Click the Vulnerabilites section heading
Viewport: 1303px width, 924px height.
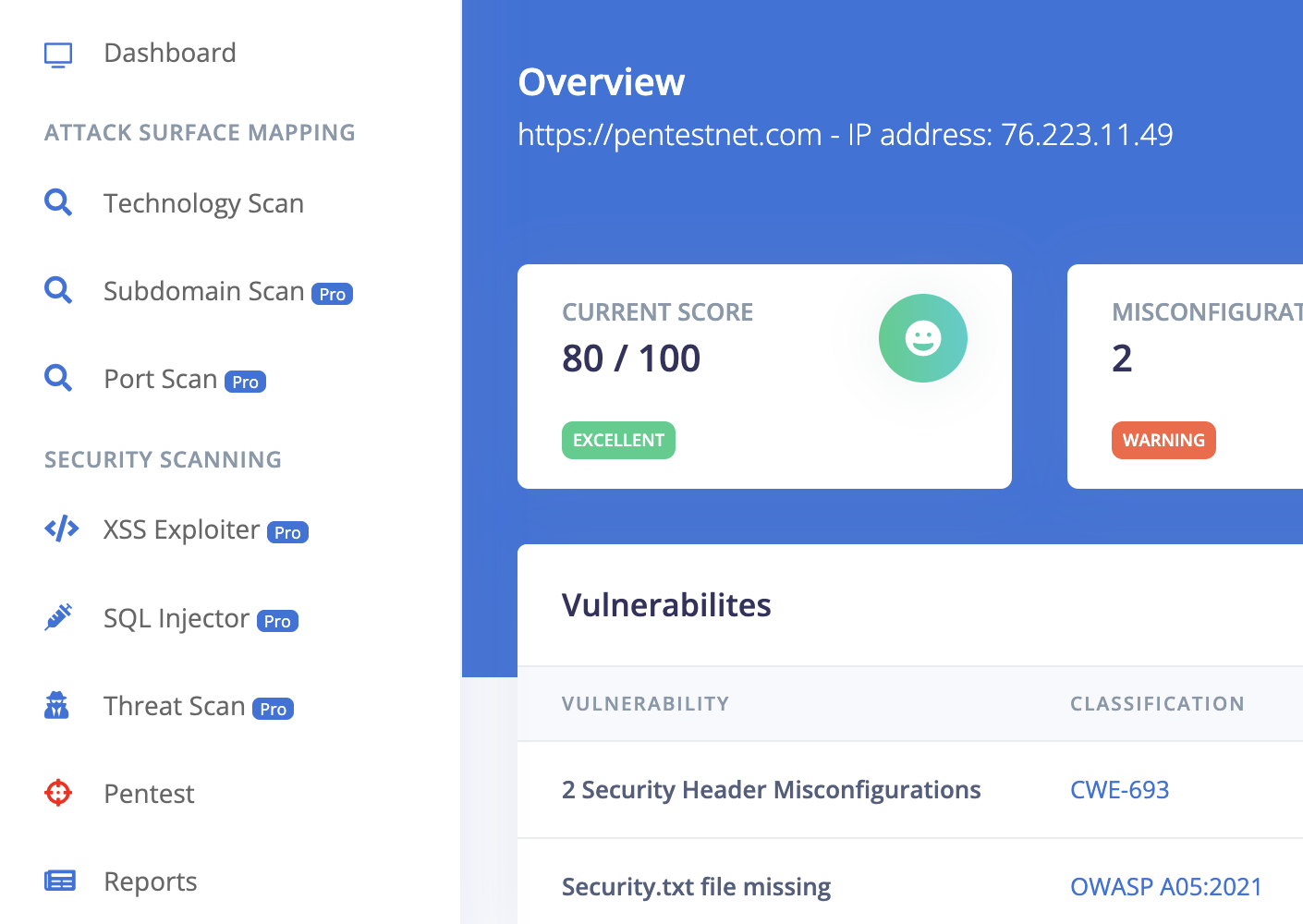point(666,605)
